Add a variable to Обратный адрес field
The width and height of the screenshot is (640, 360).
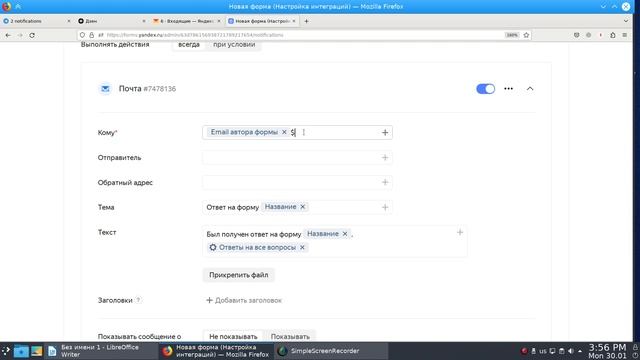(384, 182)
